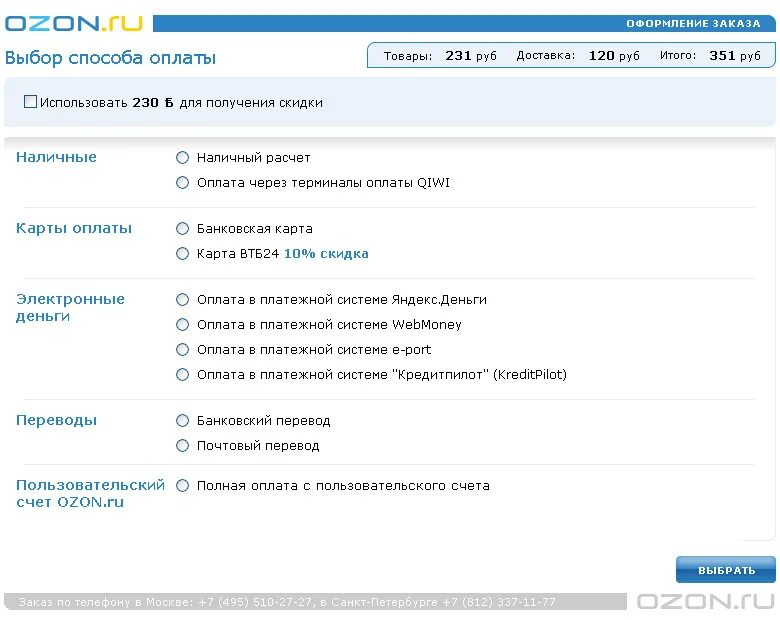The height and width of the screenshot is (620, 780).
Task: Click the gray OZON.ru footer logo
Action: pos(706,601)
